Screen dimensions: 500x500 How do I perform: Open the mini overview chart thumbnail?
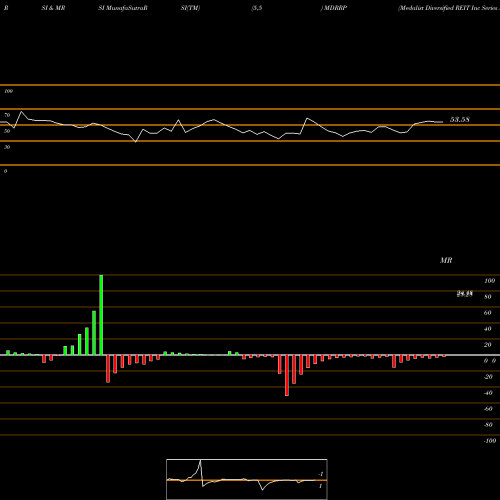point(247,479)
